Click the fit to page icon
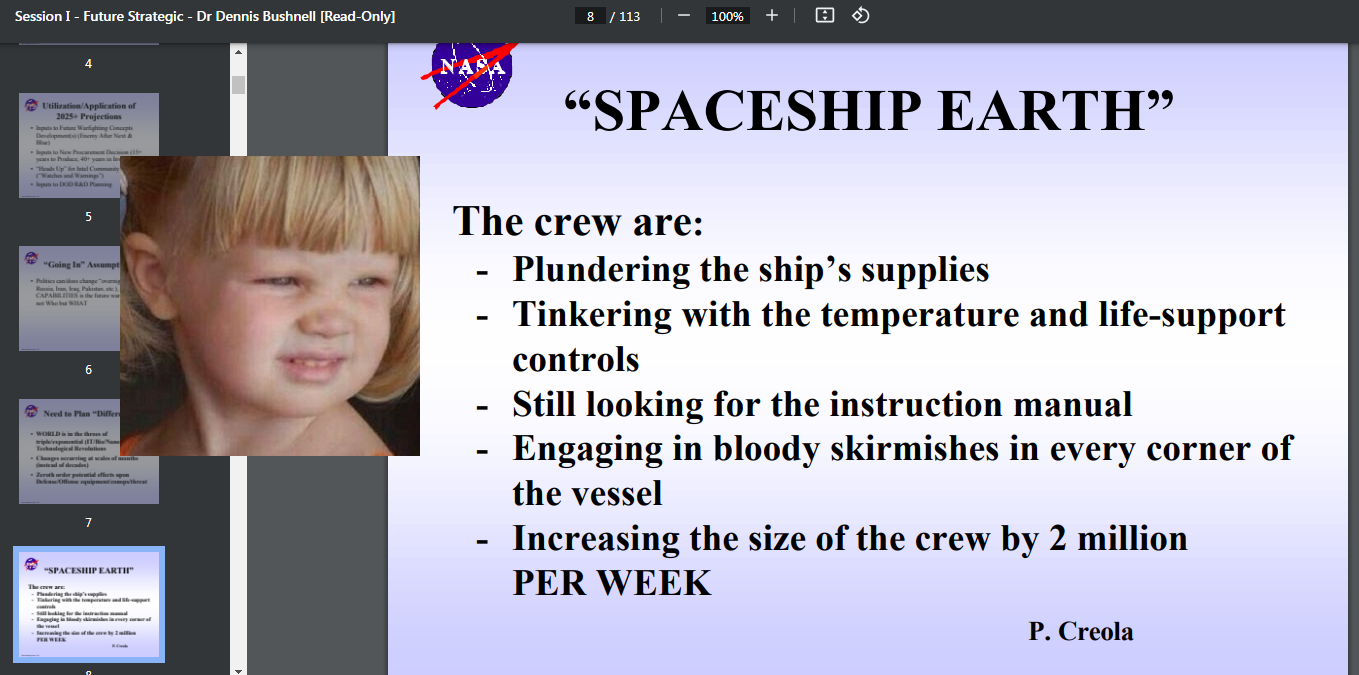The height and width of the screenshot is (675, 1359). [x=824, y=16]
